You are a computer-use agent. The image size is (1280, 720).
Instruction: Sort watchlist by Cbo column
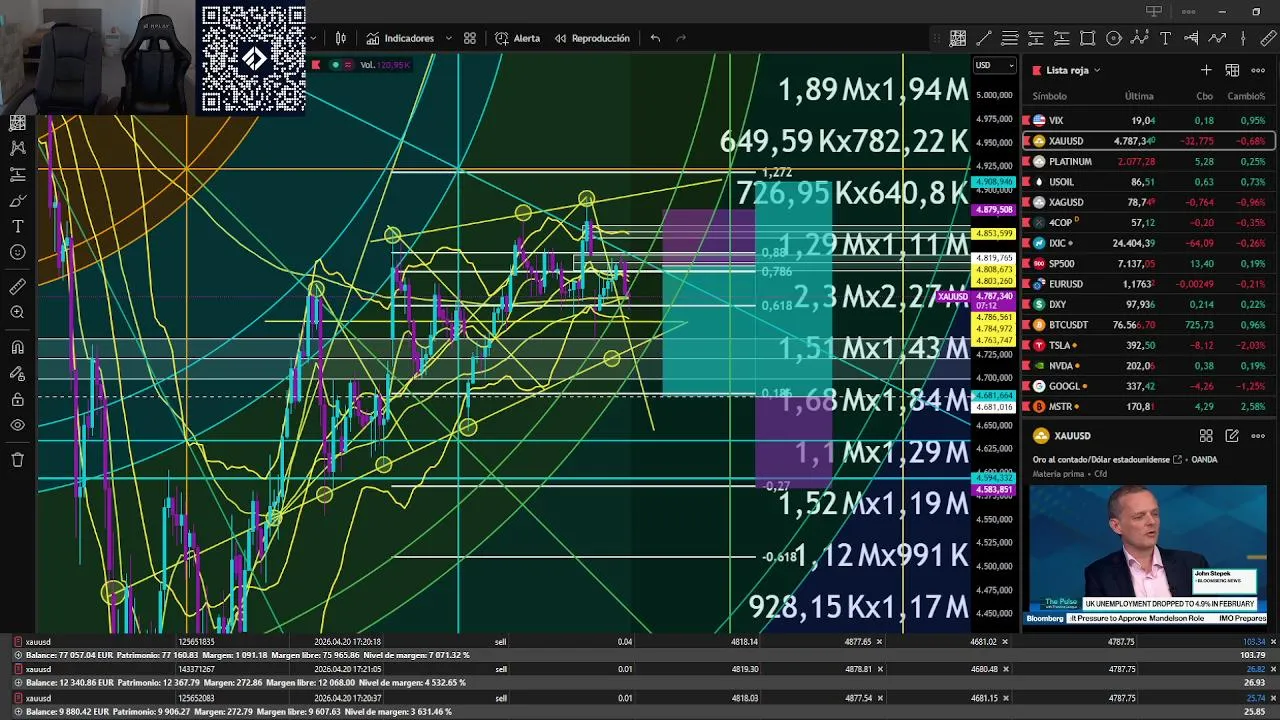click(1204, 96)
